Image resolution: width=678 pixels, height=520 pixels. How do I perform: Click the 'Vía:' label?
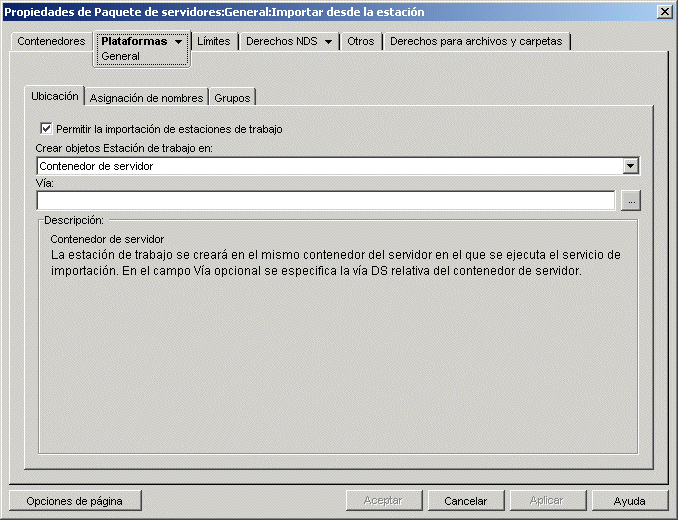(45, 183)
